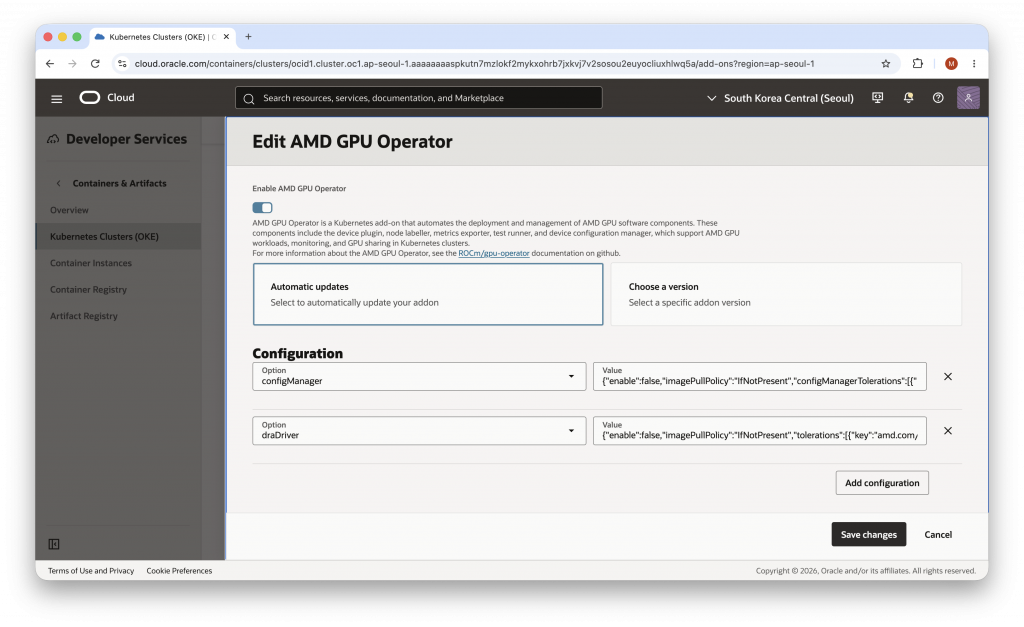Open the notifications bell
The image size is (1024, 627).
(908, 97)
